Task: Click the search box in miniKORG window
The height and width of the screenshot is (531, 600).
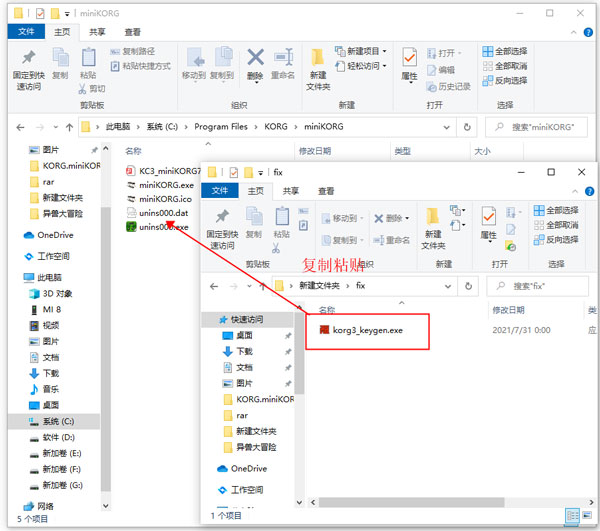Action: [x=536, y=127]
